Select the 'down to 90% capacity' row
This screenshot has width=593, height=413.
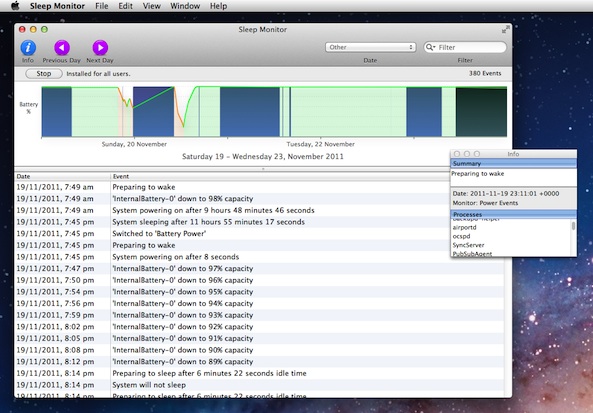coord(259,350)
